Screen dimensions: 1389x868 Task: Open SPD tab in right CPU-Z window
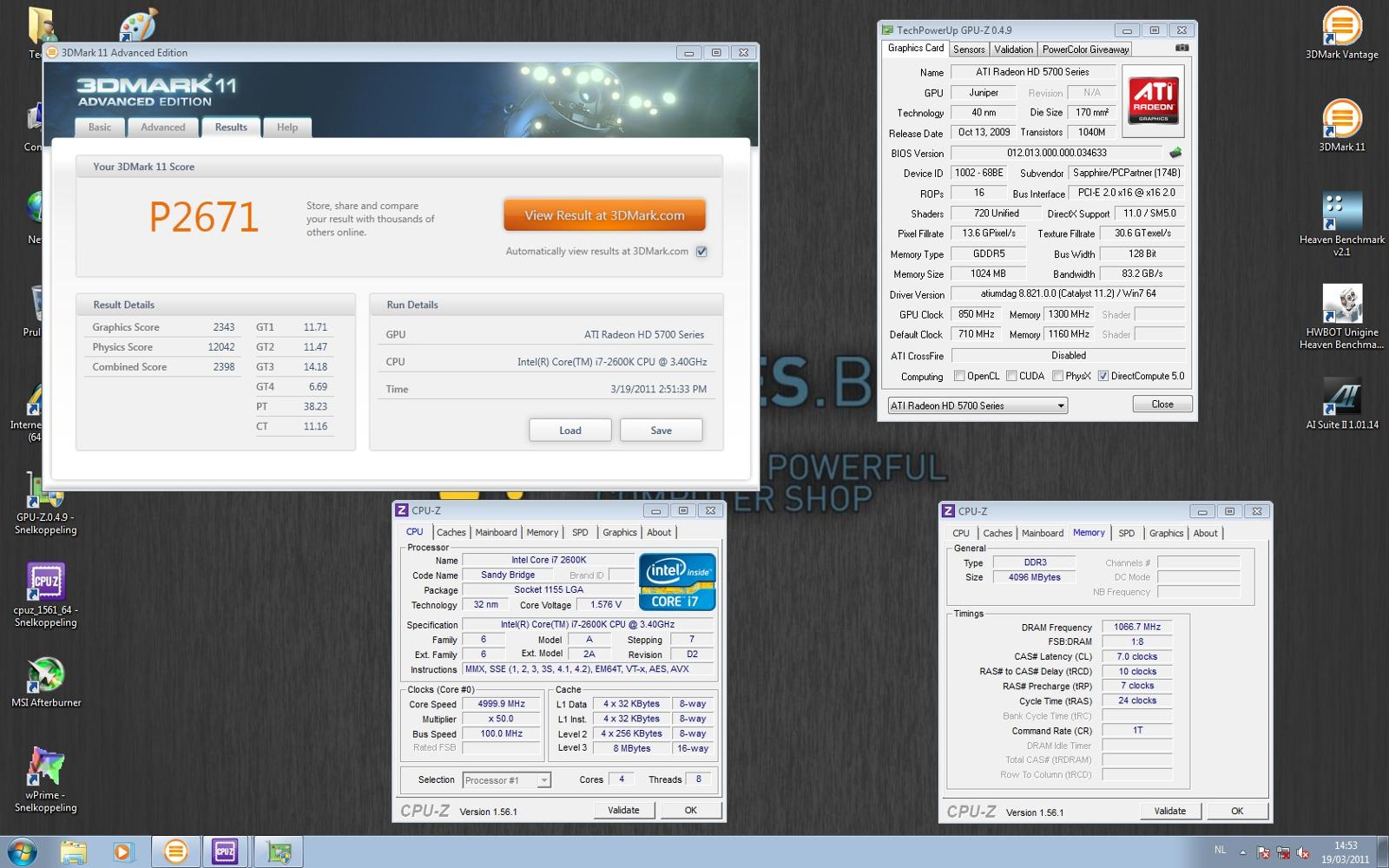click(1126, 533)
